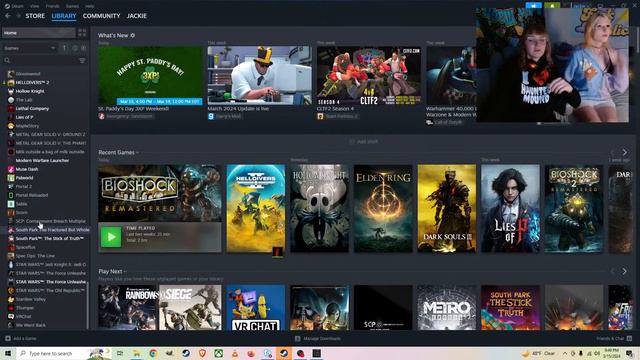Click the Portal 2 list icon
640x360 pixels.
(x=11, y=187)
